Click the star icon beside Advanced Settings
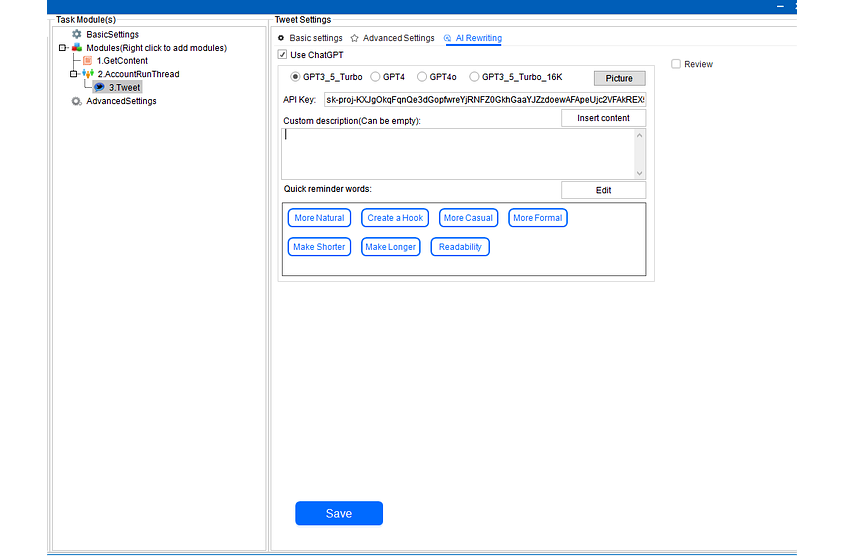 (x=354, y=39)
